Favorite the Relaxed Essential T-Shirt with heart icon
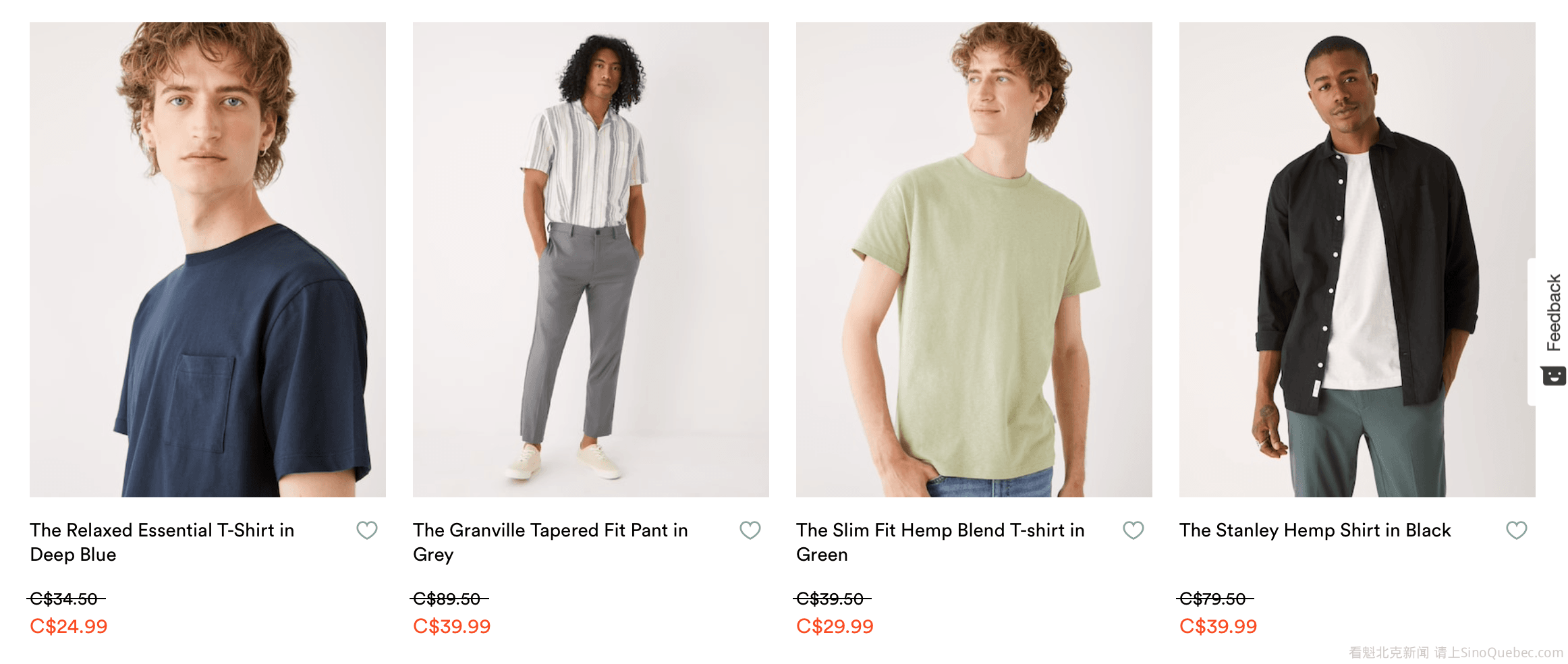Viewport: 1568px width, 664px height. (367, 530)
